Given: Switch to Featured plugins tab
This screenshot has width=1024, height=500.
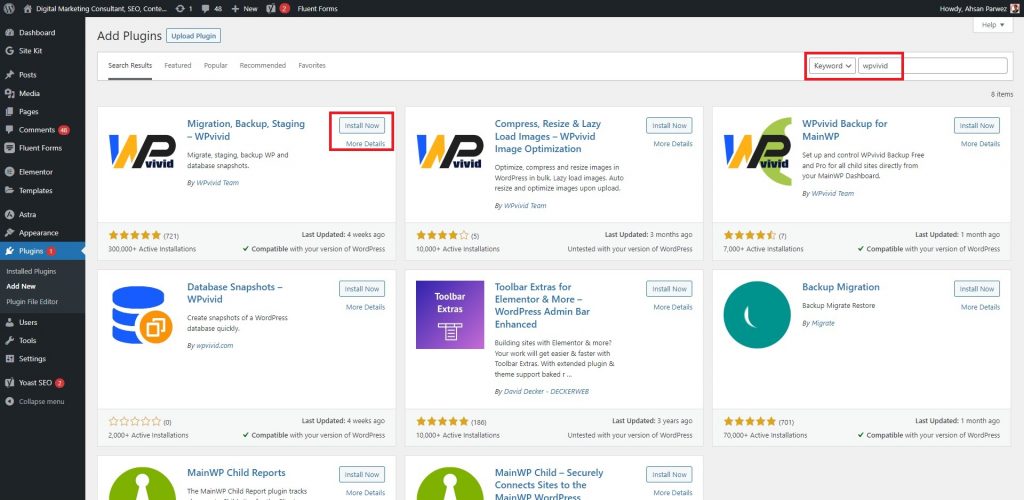Looking at the screenshot, I should click(178, 66).
